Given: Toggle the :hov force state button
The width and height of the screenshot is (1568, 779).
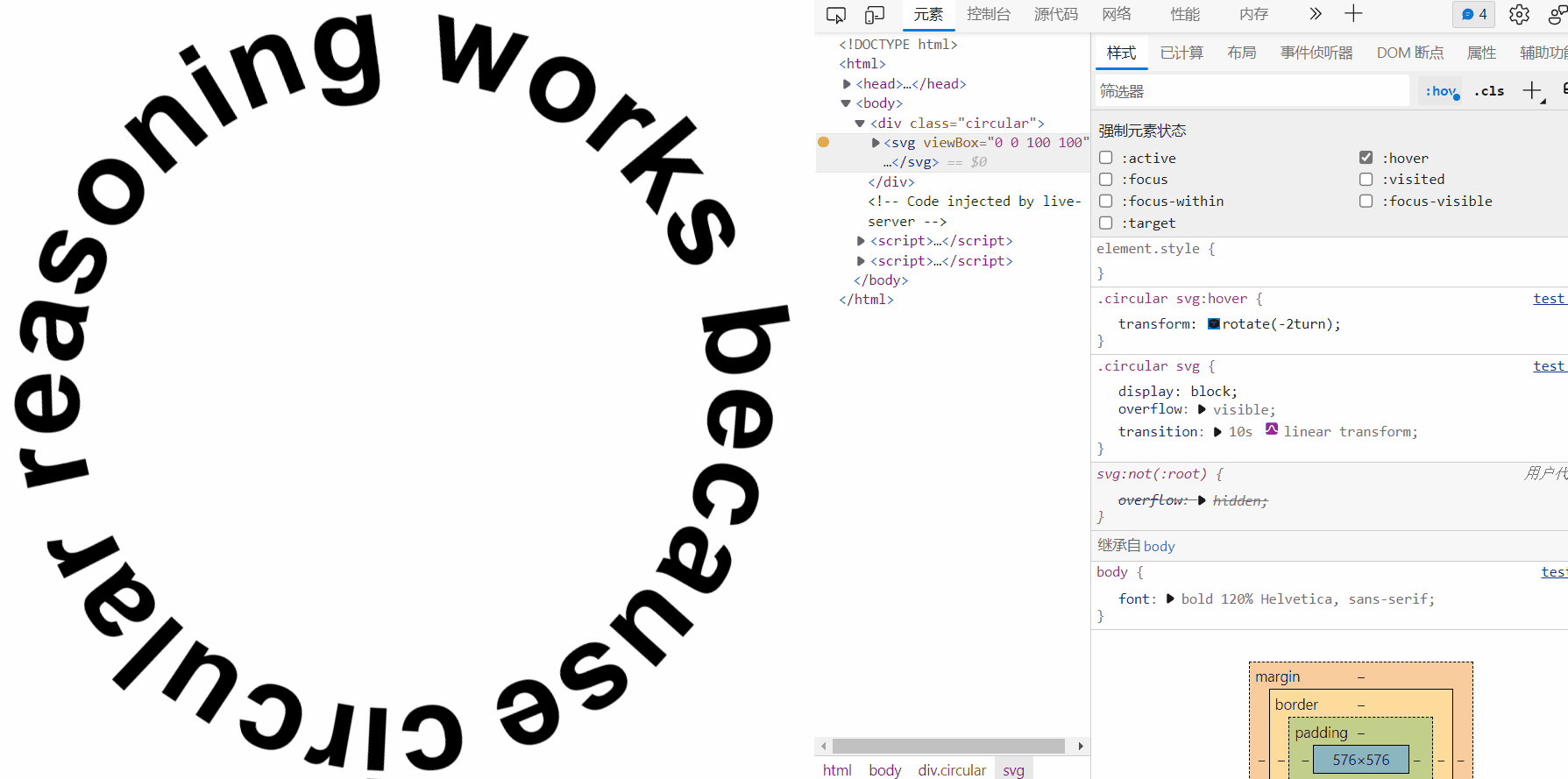Looking at the screenshot, I should pyautogui.click(x=1441, y=91).
